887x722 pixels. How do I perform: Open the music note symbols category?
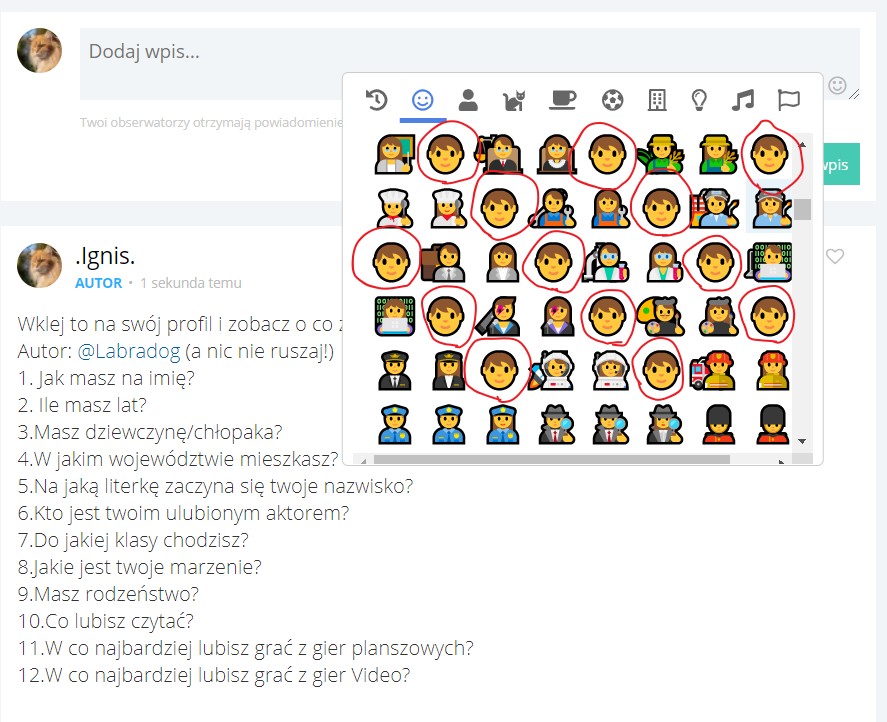742,100
